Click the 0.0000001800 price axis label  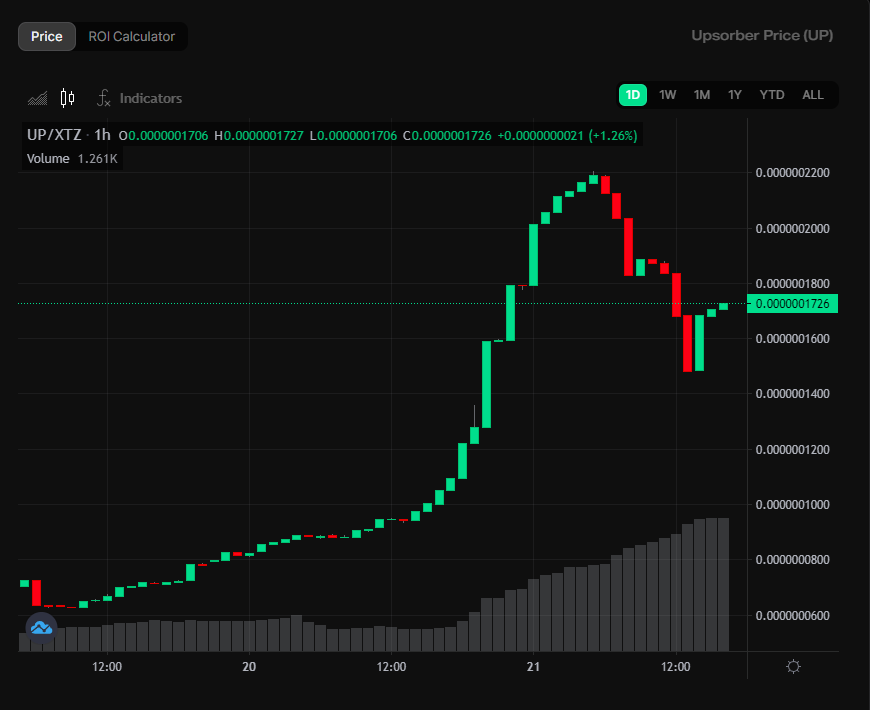tap(792, 283)
